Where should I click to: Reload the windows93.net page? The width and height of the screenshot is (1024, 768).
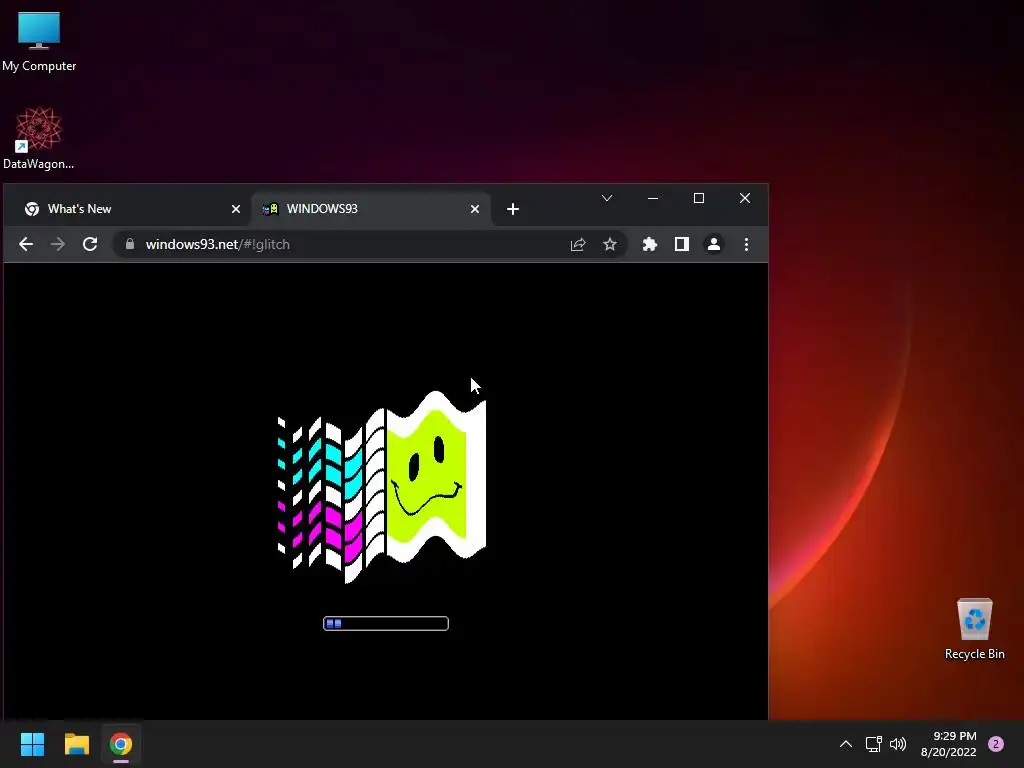coord(90,244)
